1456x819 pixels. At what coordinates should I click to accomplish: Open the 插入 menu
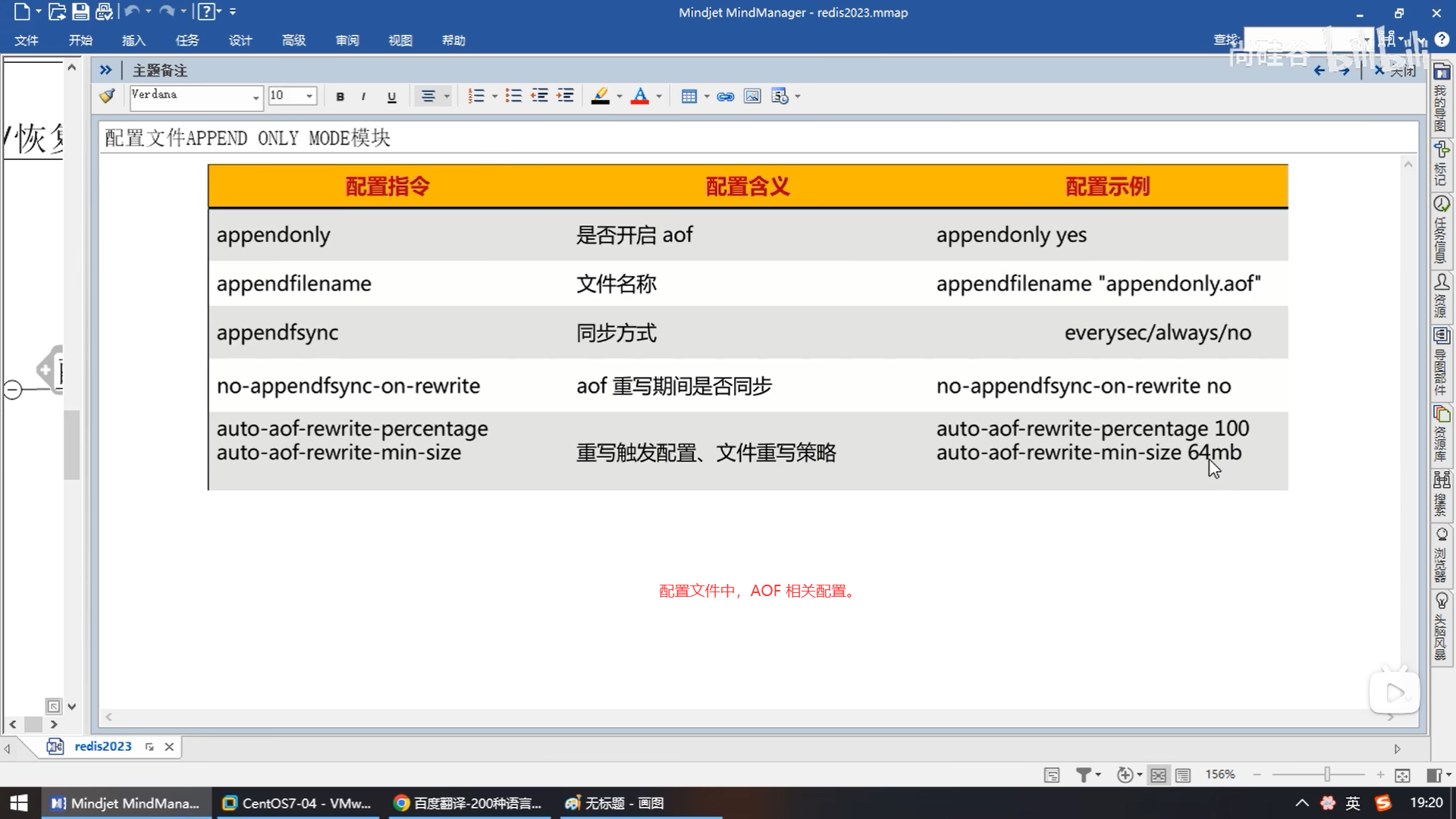(133, 40)
